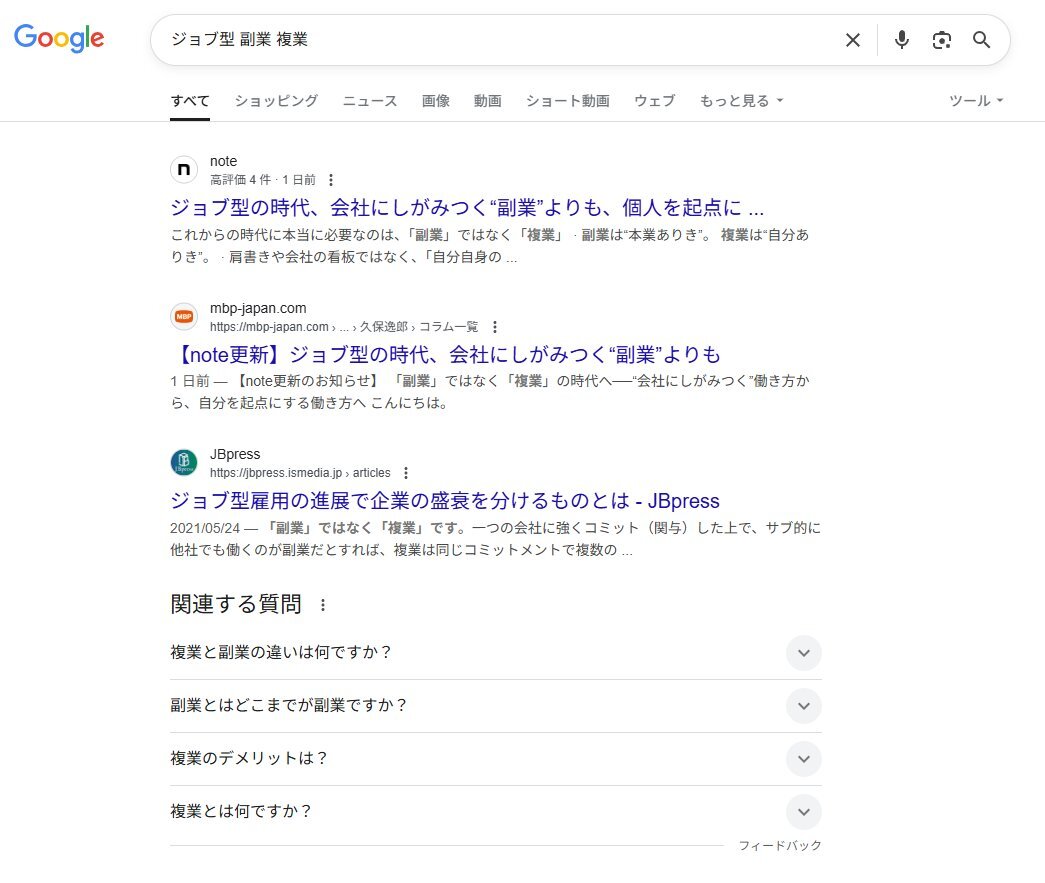Click the mbp-japan.com MBP favicon
This screenshot has width=1045, height=883.
(x=184, y=317)
